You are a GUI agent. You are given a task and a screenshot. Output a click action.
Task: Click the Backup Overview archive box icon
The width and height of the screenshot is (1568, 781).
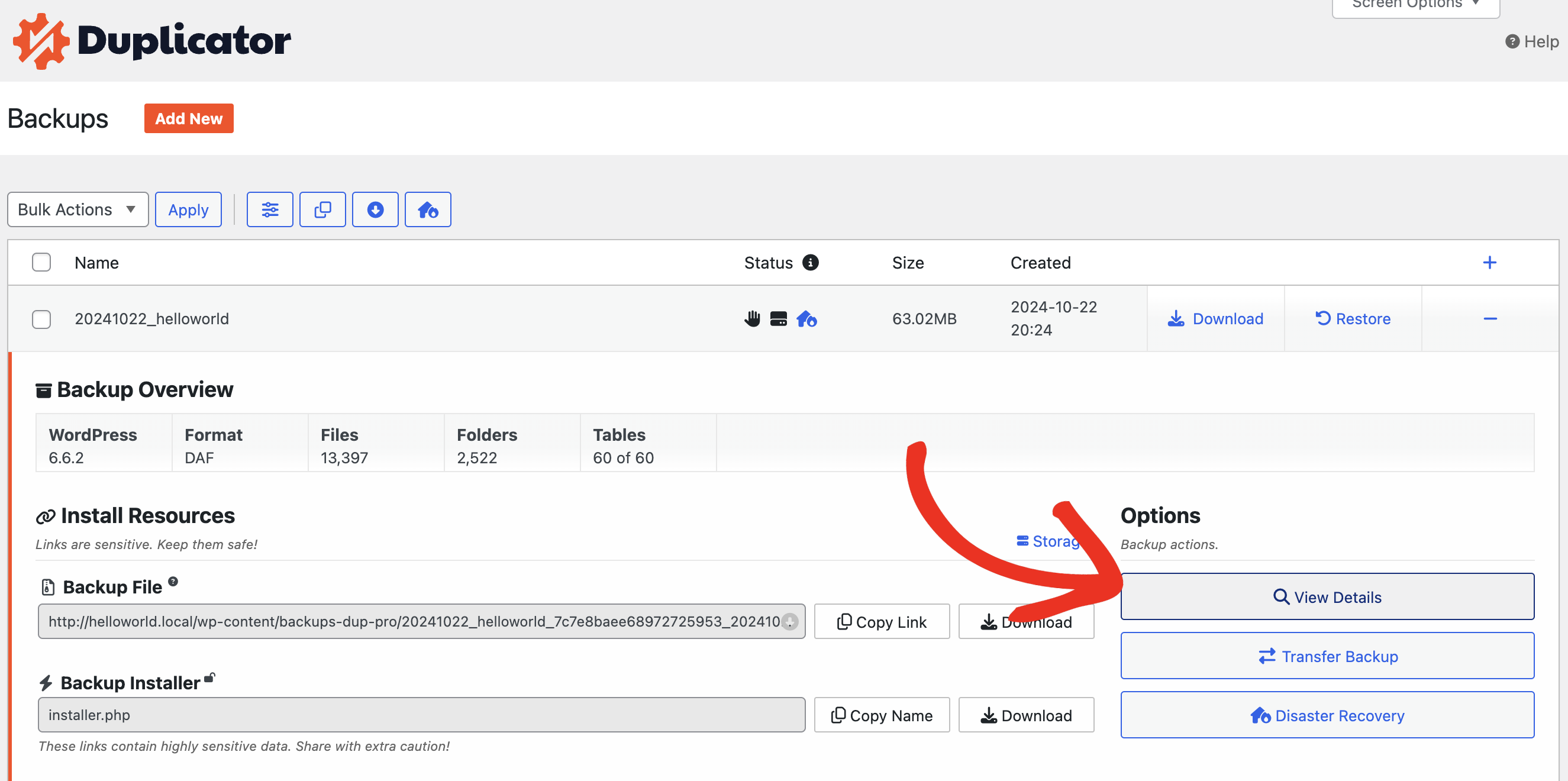pyautogui.click(x=43, y=390)
